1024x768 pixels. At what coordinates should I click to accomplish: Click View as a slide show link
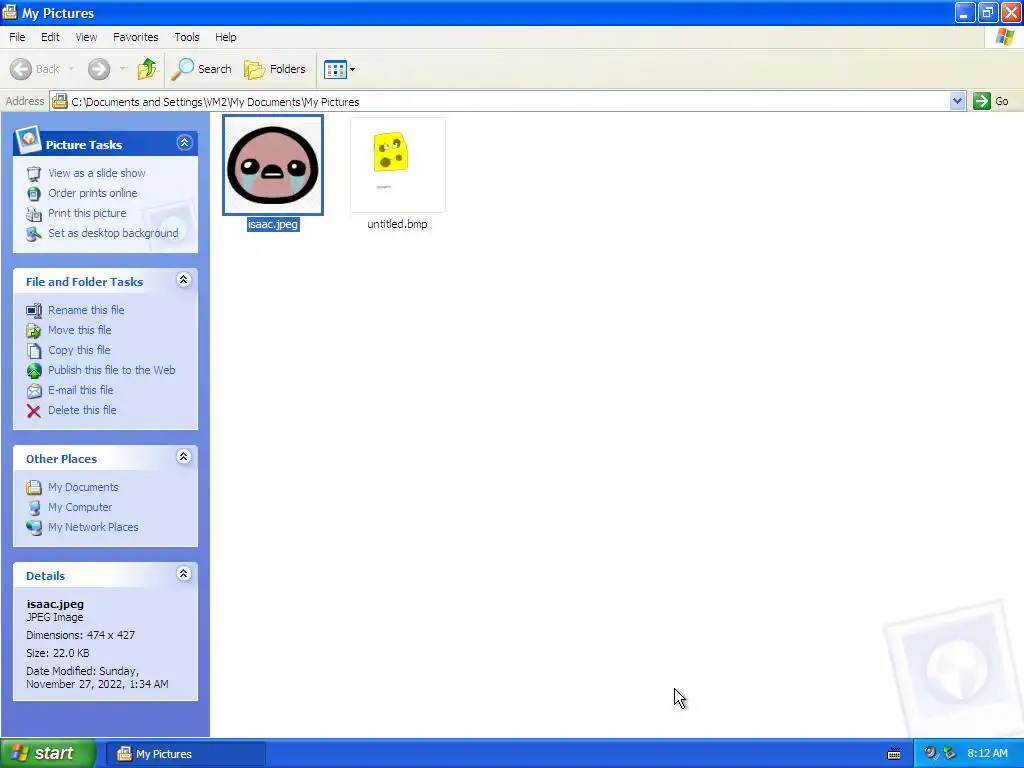click(x=97, y=173)
